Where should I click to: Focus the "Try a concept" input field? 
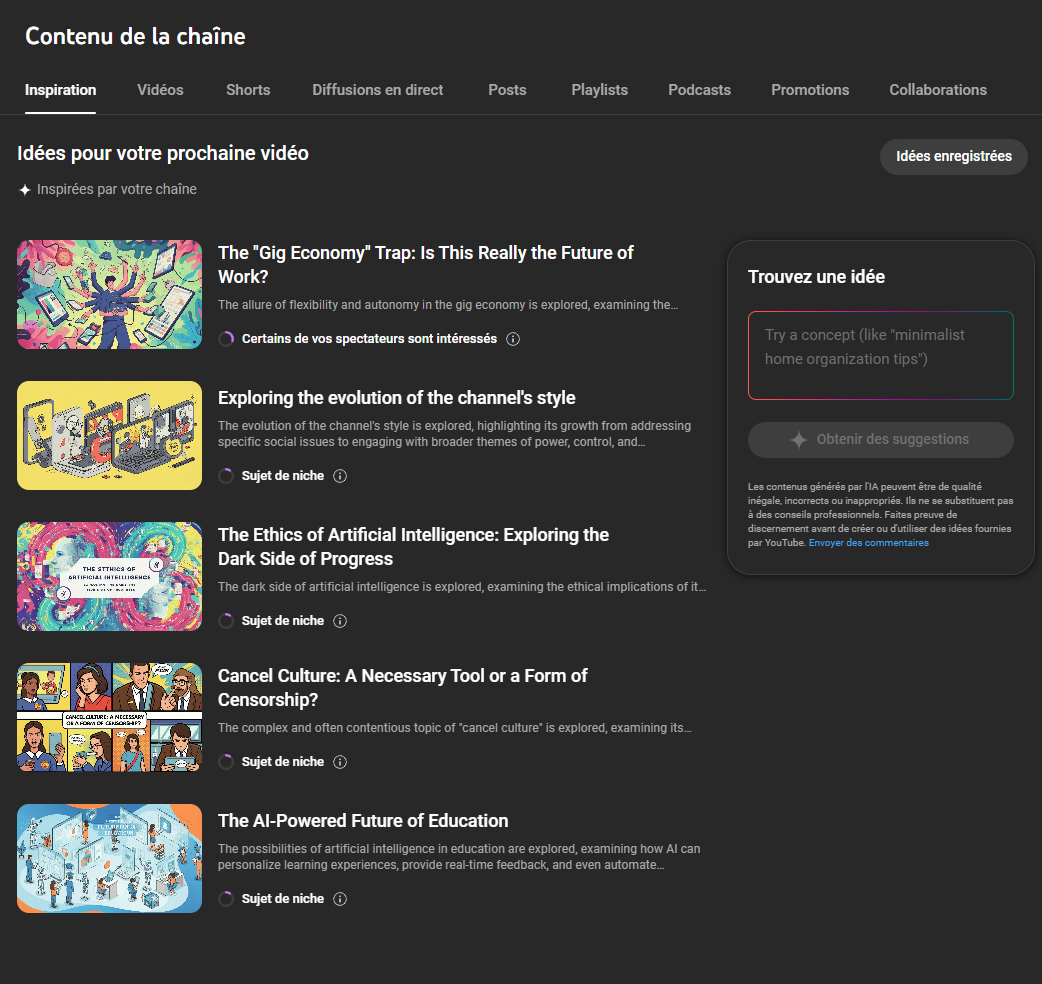[x=880, y=355]
